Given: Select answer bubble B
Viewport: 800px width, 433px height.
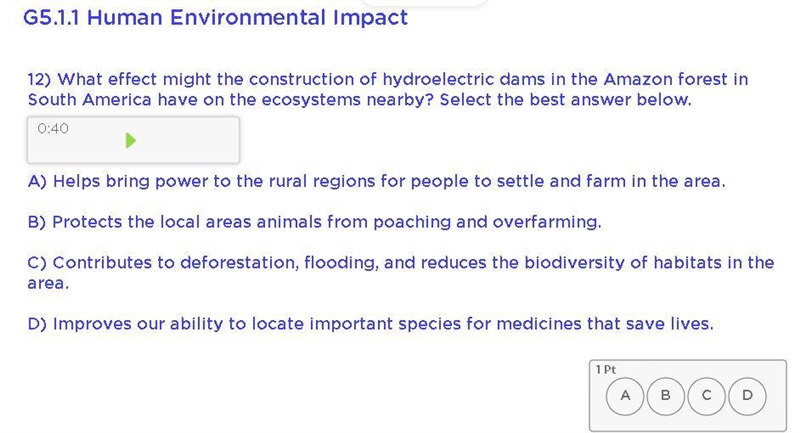Looking at the screenshot, I should pyautogui.click(x=666, y=396).
